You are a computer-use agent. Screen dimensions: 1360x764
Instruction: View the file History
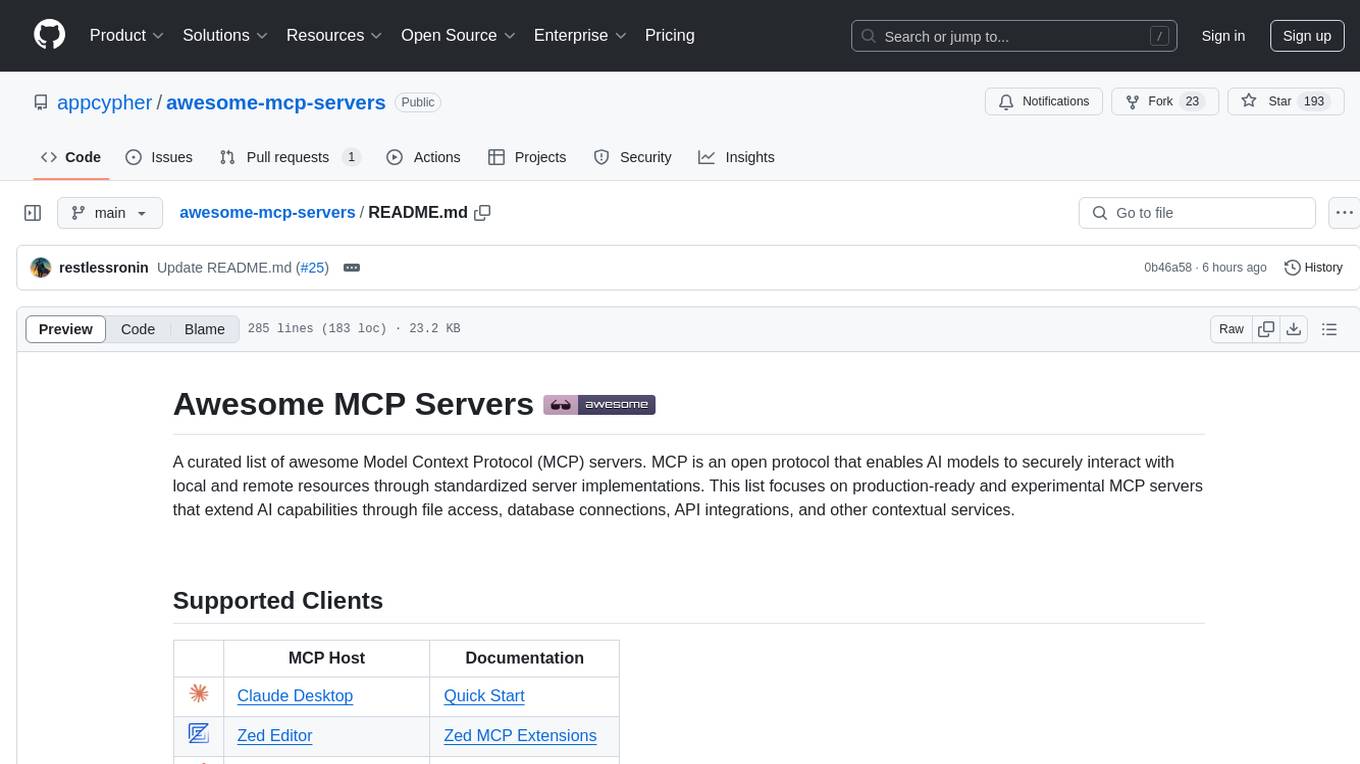click(1313, 267)
